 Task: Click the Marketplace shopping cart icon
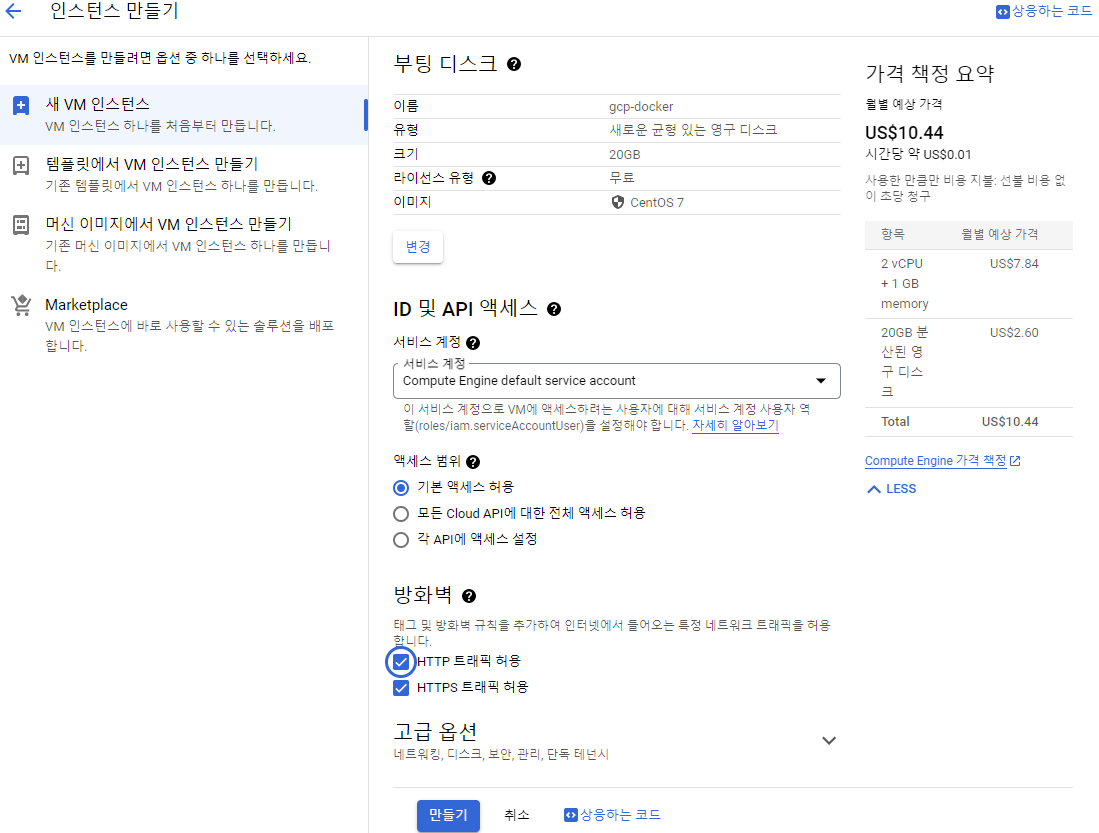(x=21, y=306)
